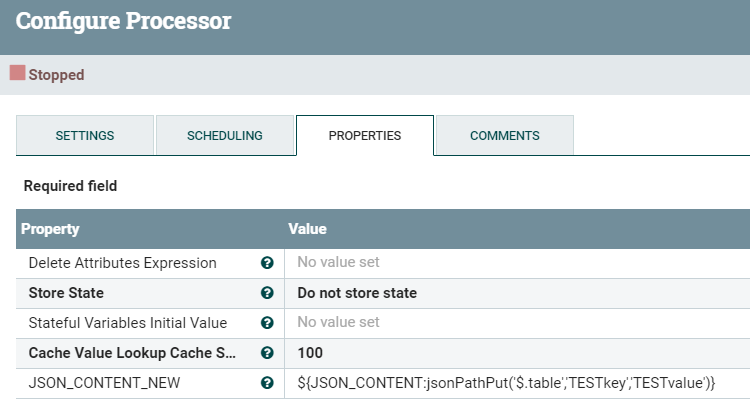Open the Scheduling tab

pos(225,136)
